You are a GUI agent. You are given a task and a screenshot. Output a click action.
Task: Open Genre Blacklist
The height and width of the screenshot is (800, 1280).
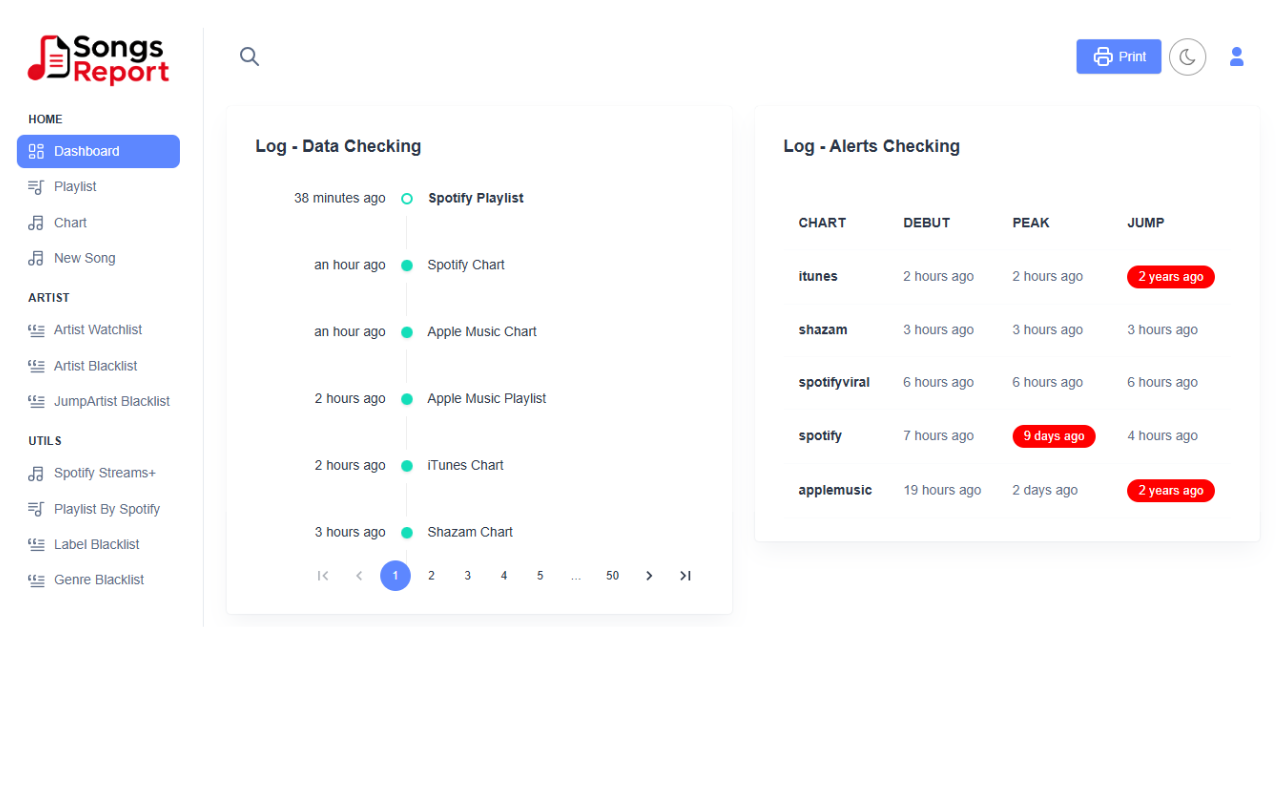(x=98, y=580)
